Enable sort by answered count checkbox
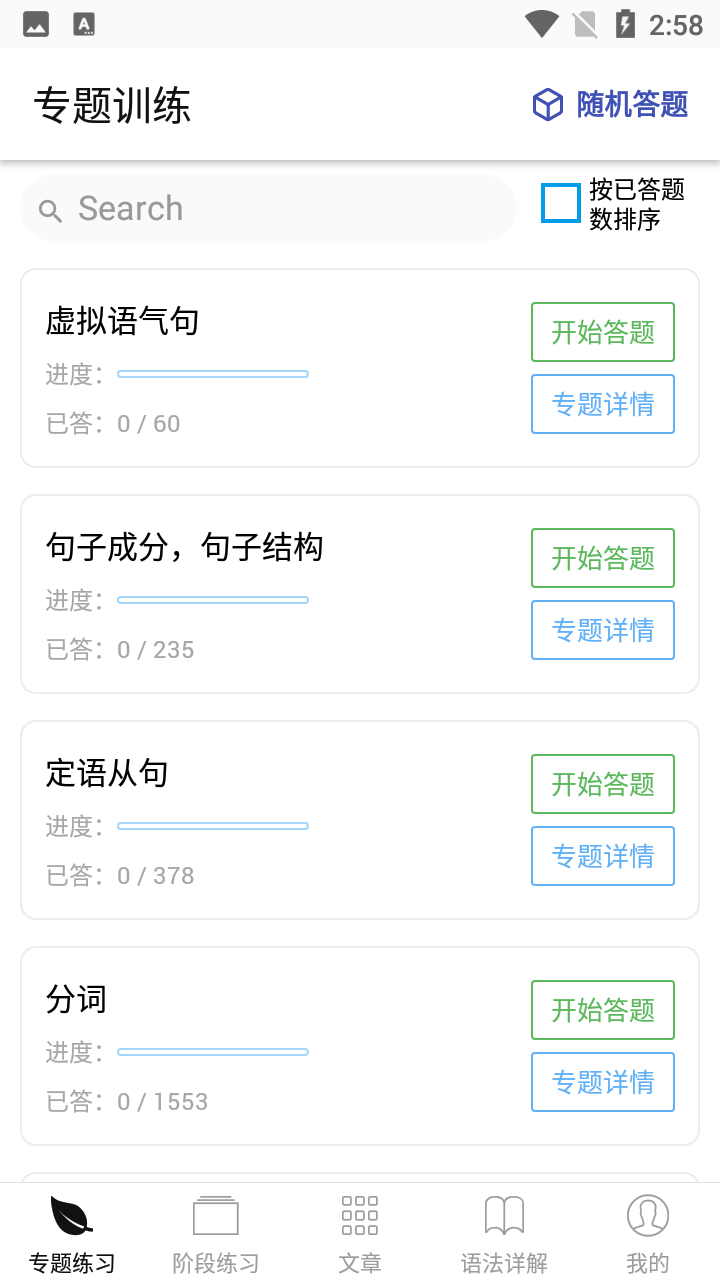The height and width of the screenshot is (1280, 720). click(x=561, y=203)
